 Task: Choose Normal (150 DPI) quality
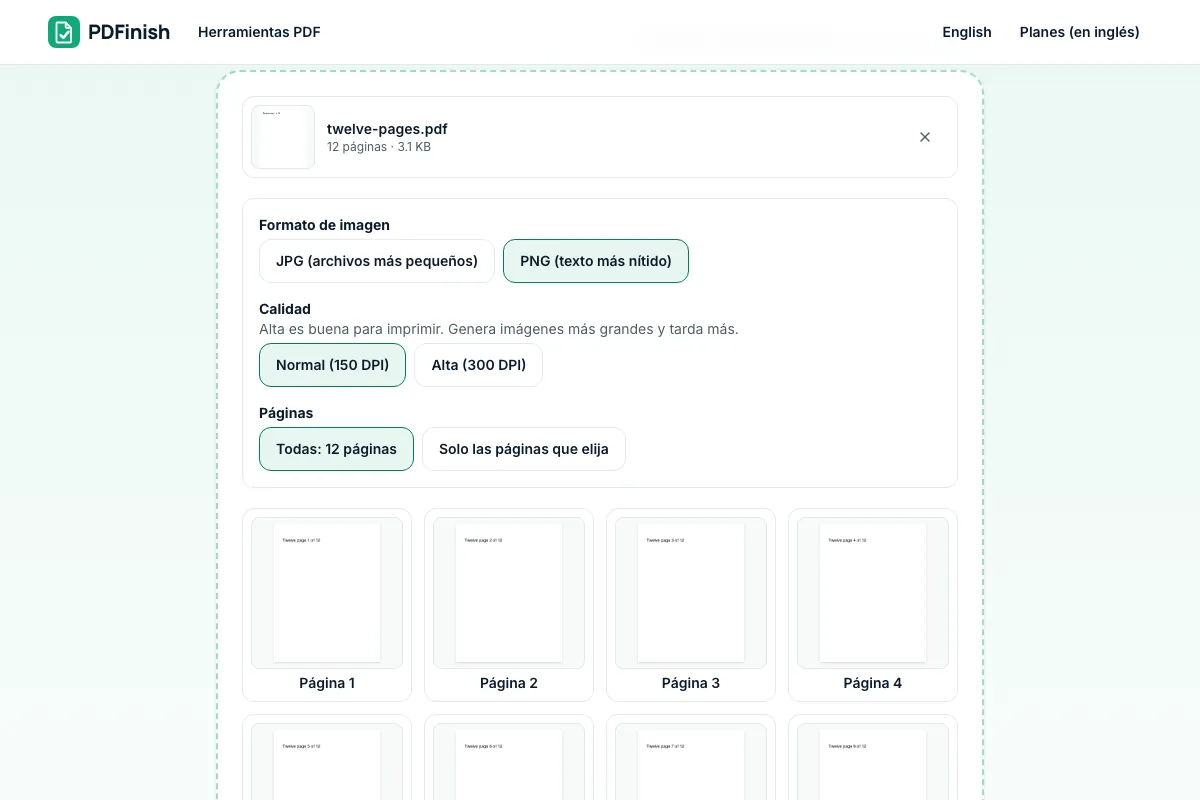332,365
